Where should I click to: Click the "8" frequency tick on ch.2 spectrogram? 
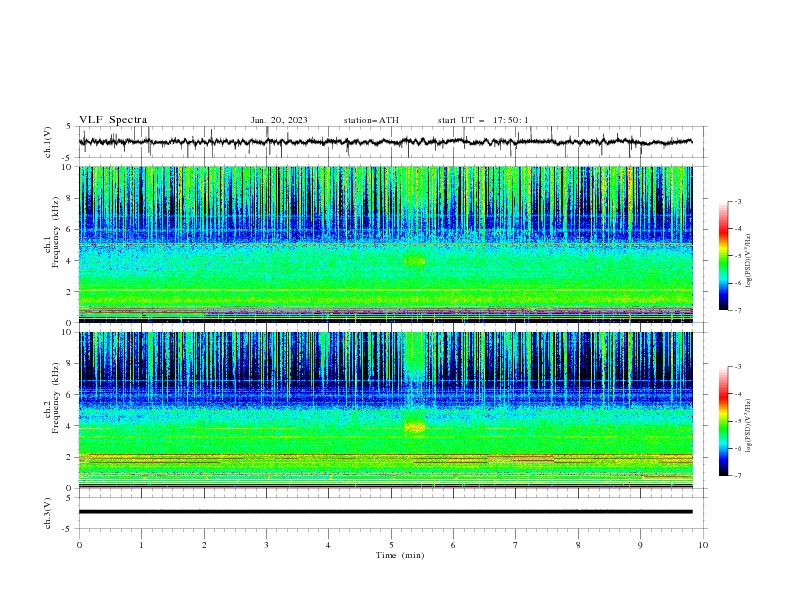pos(70,364)
